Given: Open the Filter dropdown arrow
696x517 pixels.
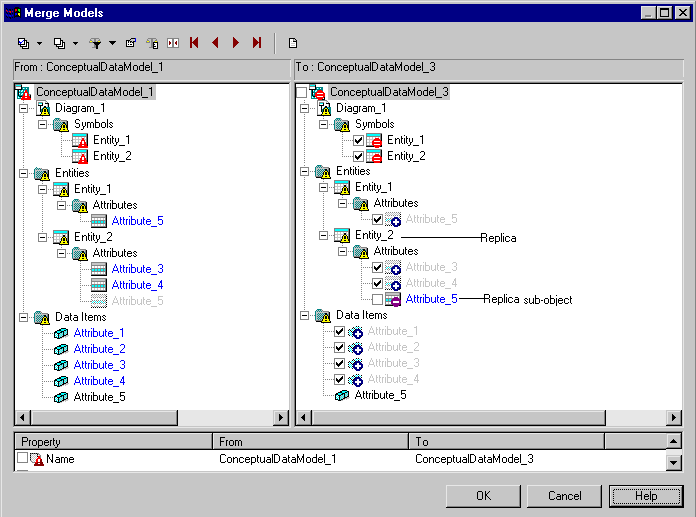Looking at the screenshot, I should click(112, 43).
